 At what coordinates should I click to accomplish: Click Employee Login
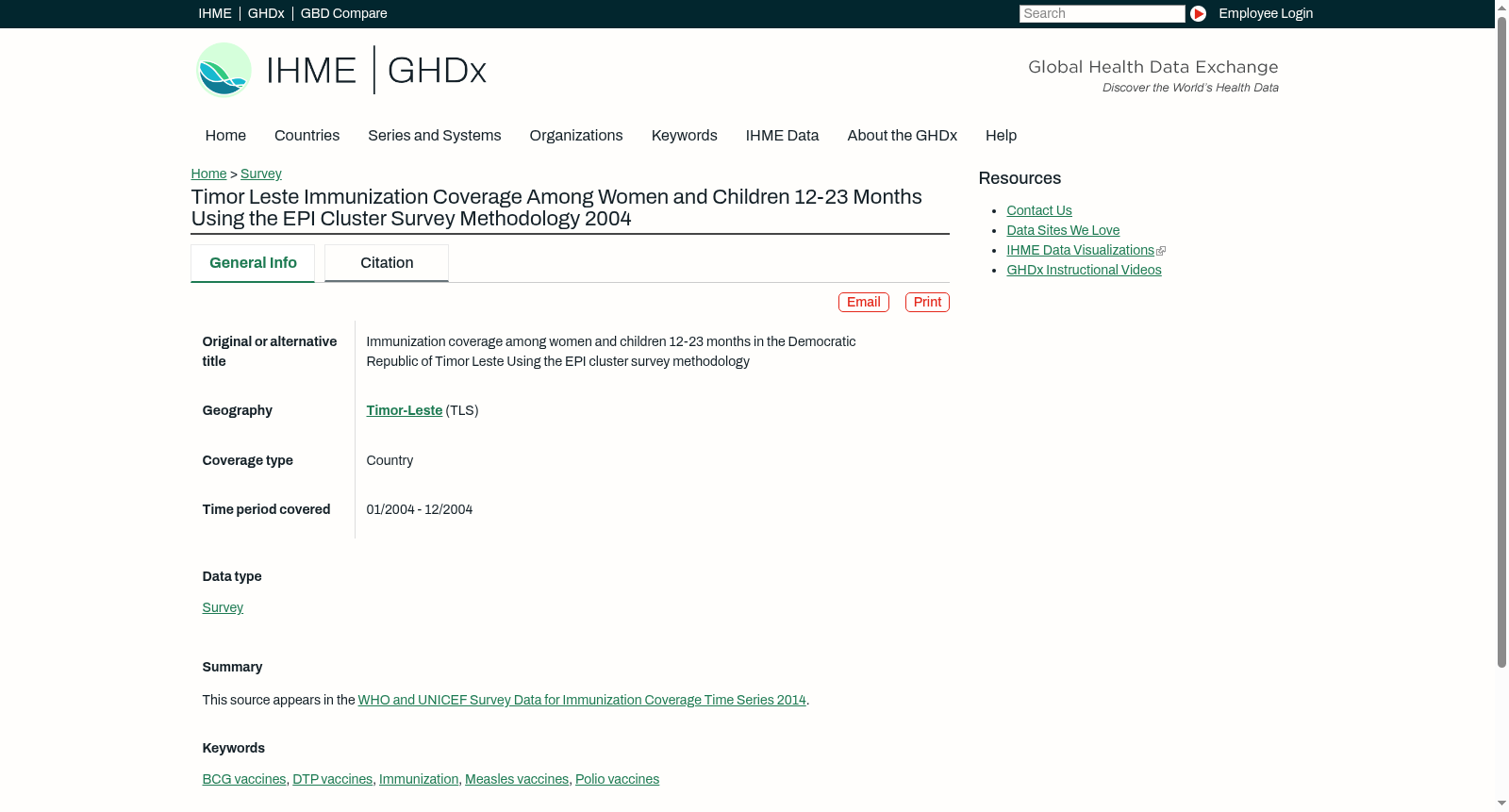1266,13
